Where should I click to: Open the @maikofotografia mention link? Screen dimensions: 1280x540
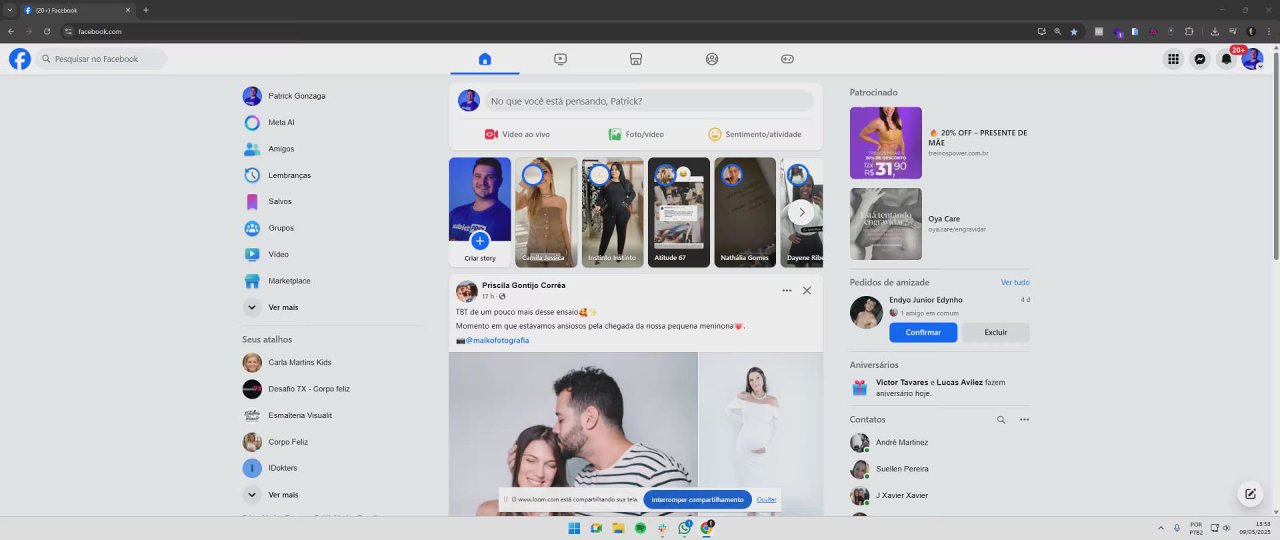(x=497, y=340)
